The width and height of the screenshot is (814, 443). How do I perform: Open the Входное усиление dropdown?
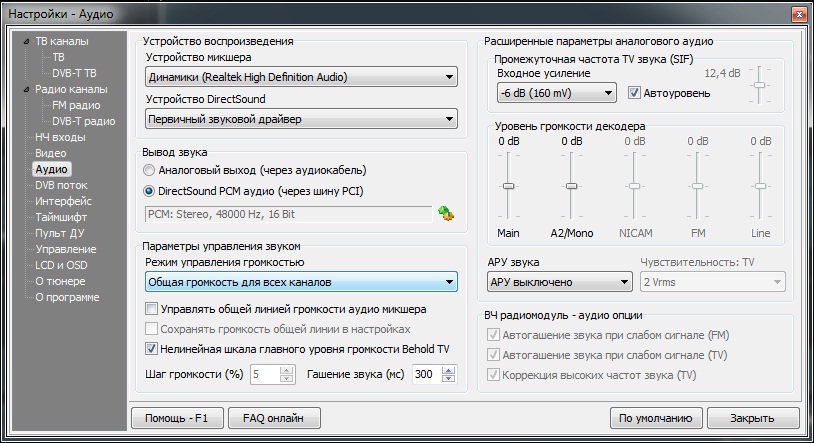555,93
